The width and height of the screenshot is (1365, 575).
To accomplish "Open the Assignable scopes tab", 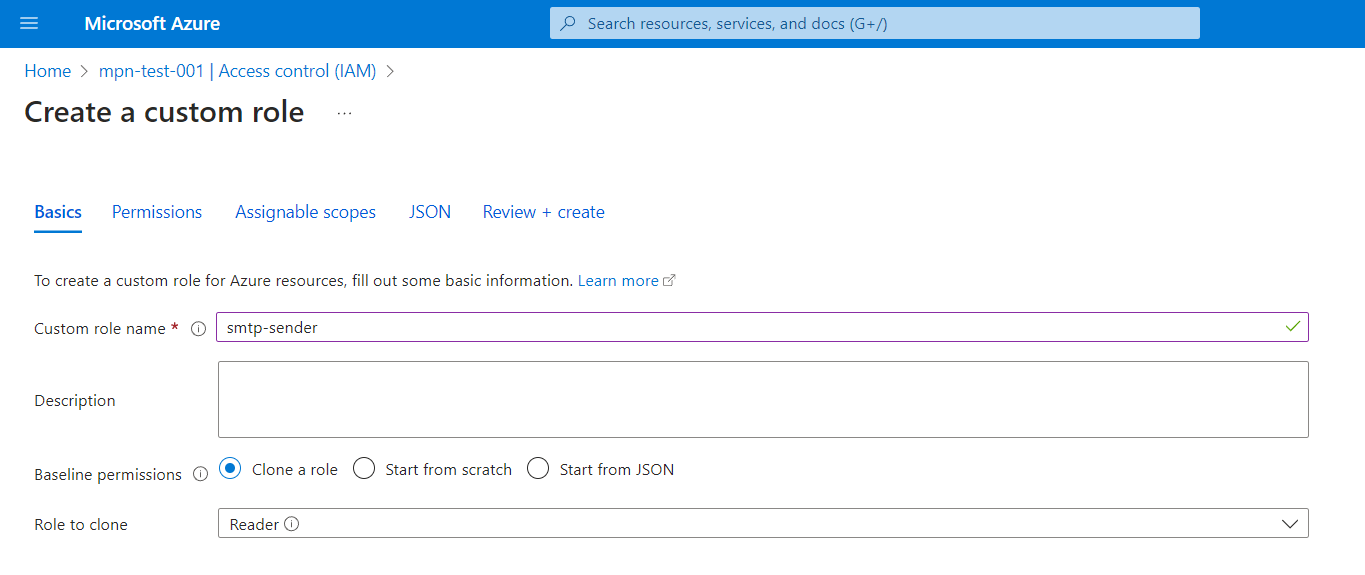I will [305, 212].
